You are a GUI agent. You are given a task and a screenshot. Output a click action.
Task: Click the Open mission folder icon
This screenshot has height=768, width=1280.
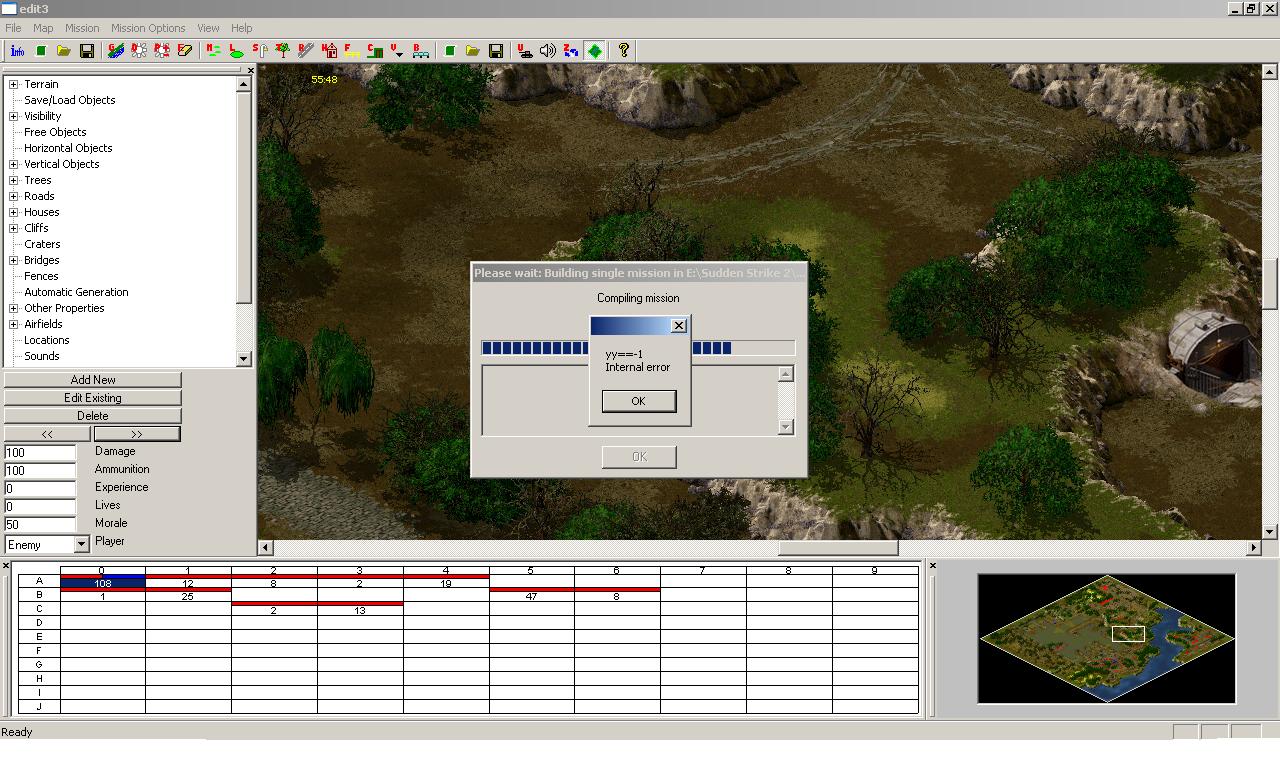[473, 50]
